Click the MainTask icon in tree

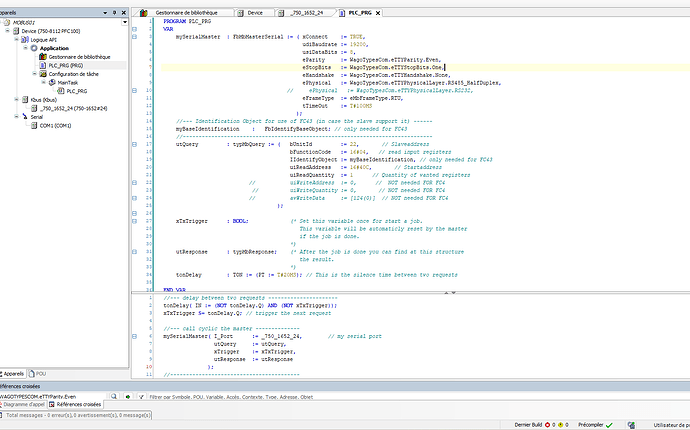[53, 82]
